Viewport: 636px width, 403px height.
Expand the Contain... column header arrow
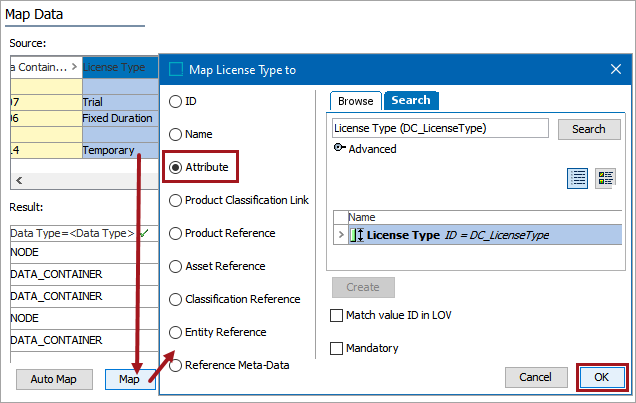(74, 66)
